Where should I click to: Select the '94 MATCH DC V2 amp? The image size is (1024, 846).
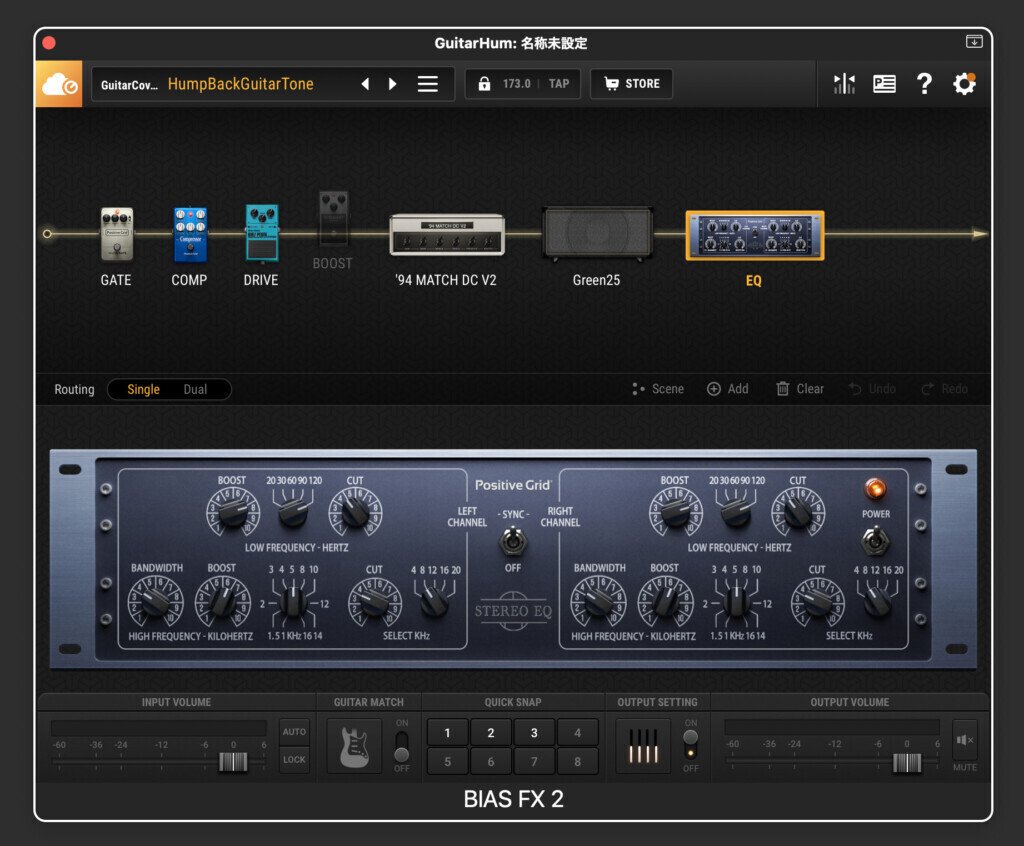pos(447,234)
